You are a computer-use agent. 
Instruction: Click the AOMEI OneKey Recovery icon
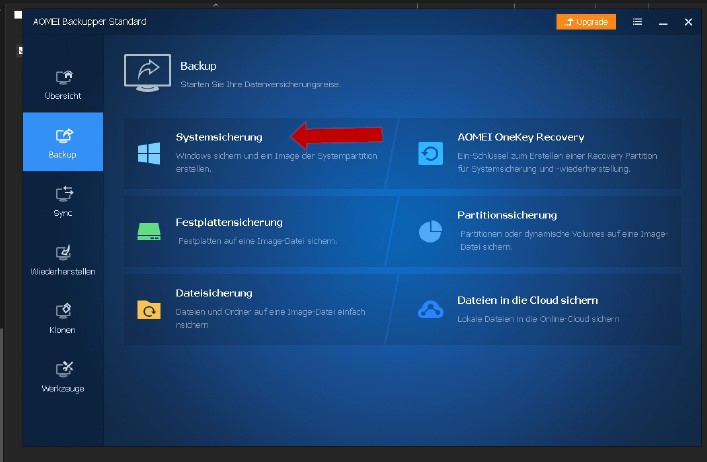tap(431, 154)
